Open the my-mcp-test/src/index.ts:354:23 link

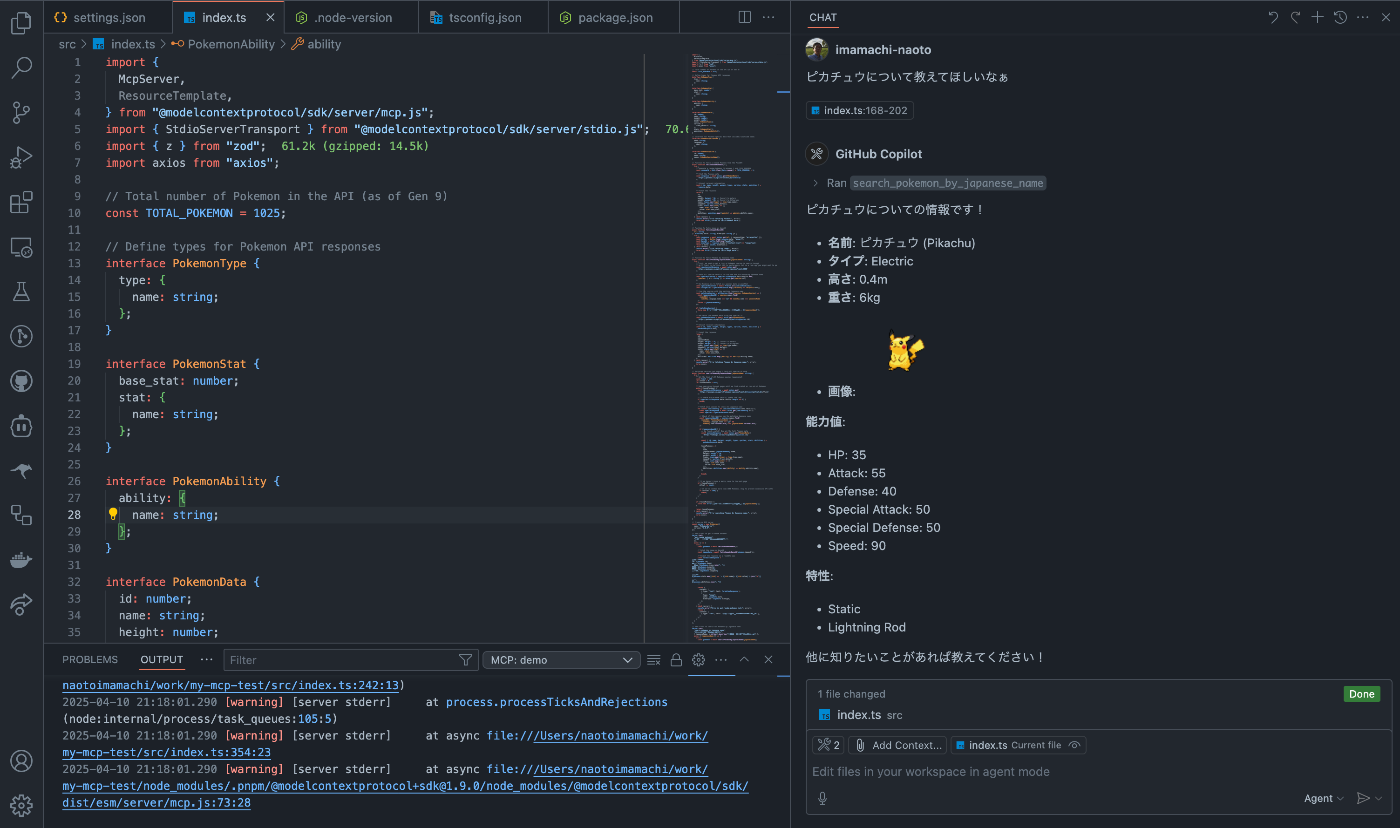click(x=166, y=752)
